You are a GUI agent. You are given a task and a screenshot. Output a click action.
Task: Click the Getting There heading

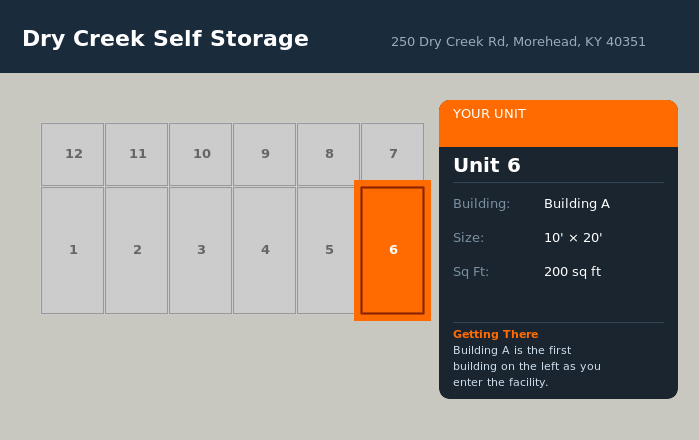[495, 334]
